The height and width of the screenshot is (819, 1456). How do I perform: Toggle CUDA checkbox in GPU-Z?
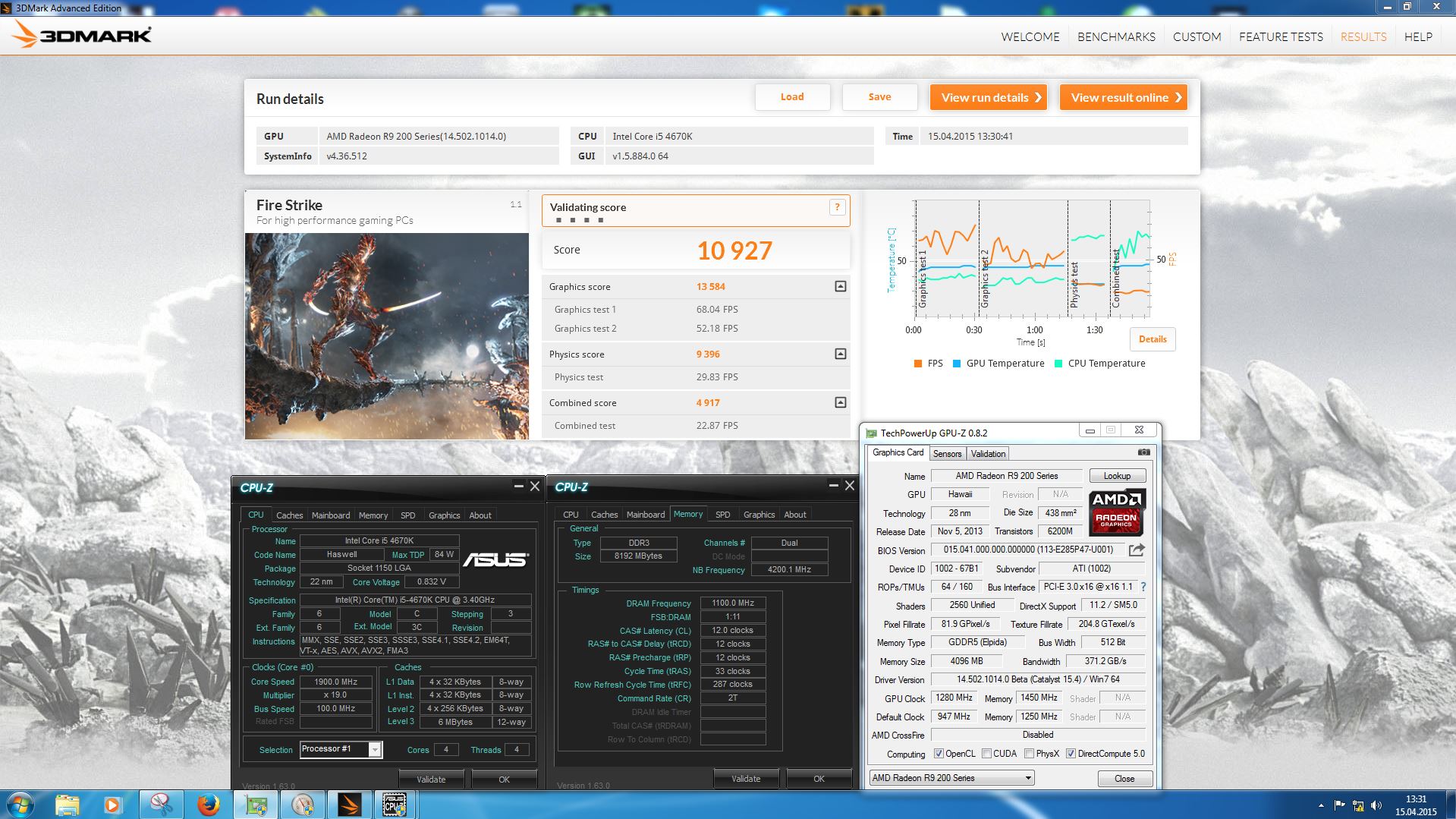[986, 754]
